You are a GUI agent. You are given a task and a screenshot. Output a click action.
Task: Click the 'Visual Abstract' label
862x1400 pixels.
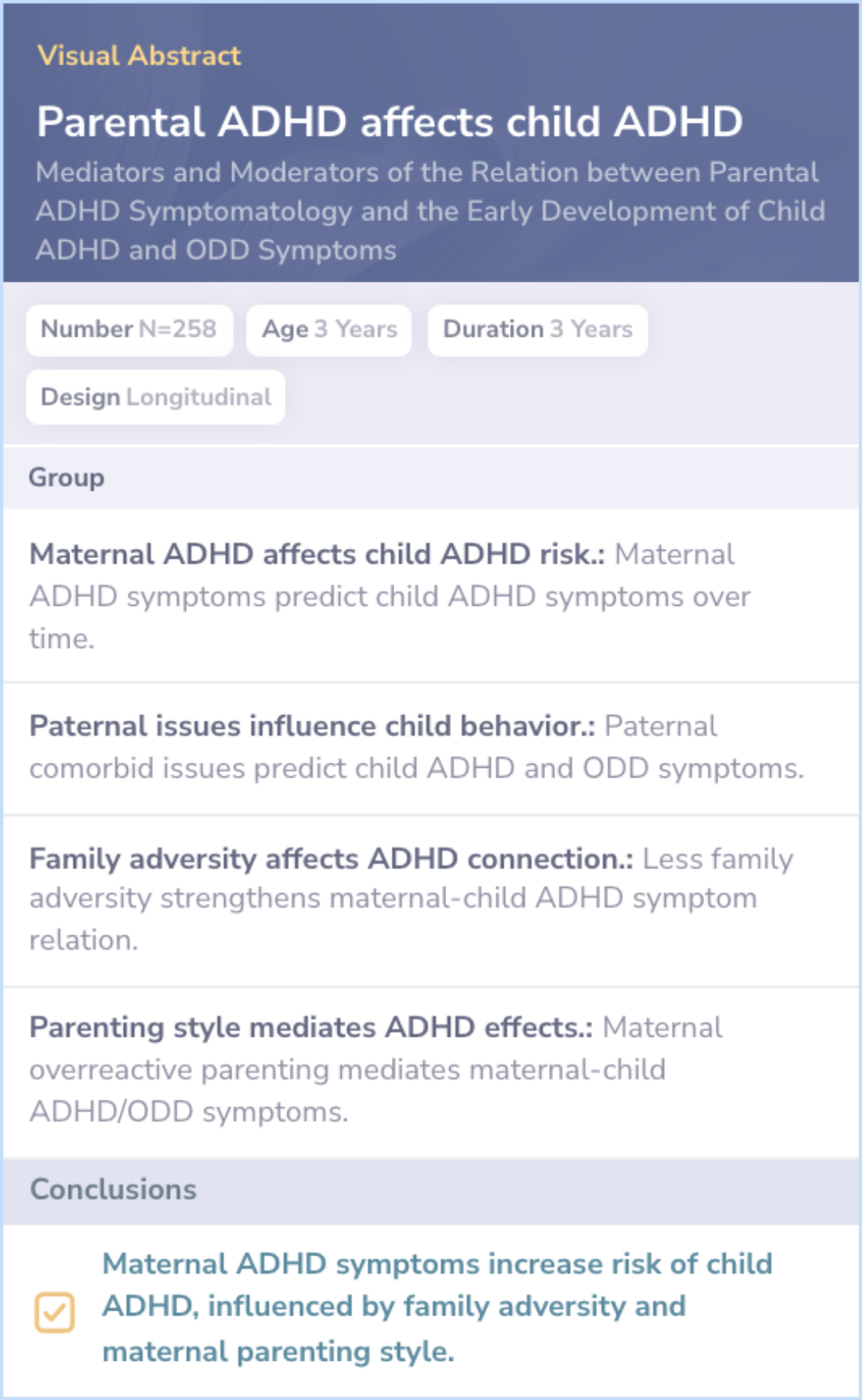(x=139, y=56)
